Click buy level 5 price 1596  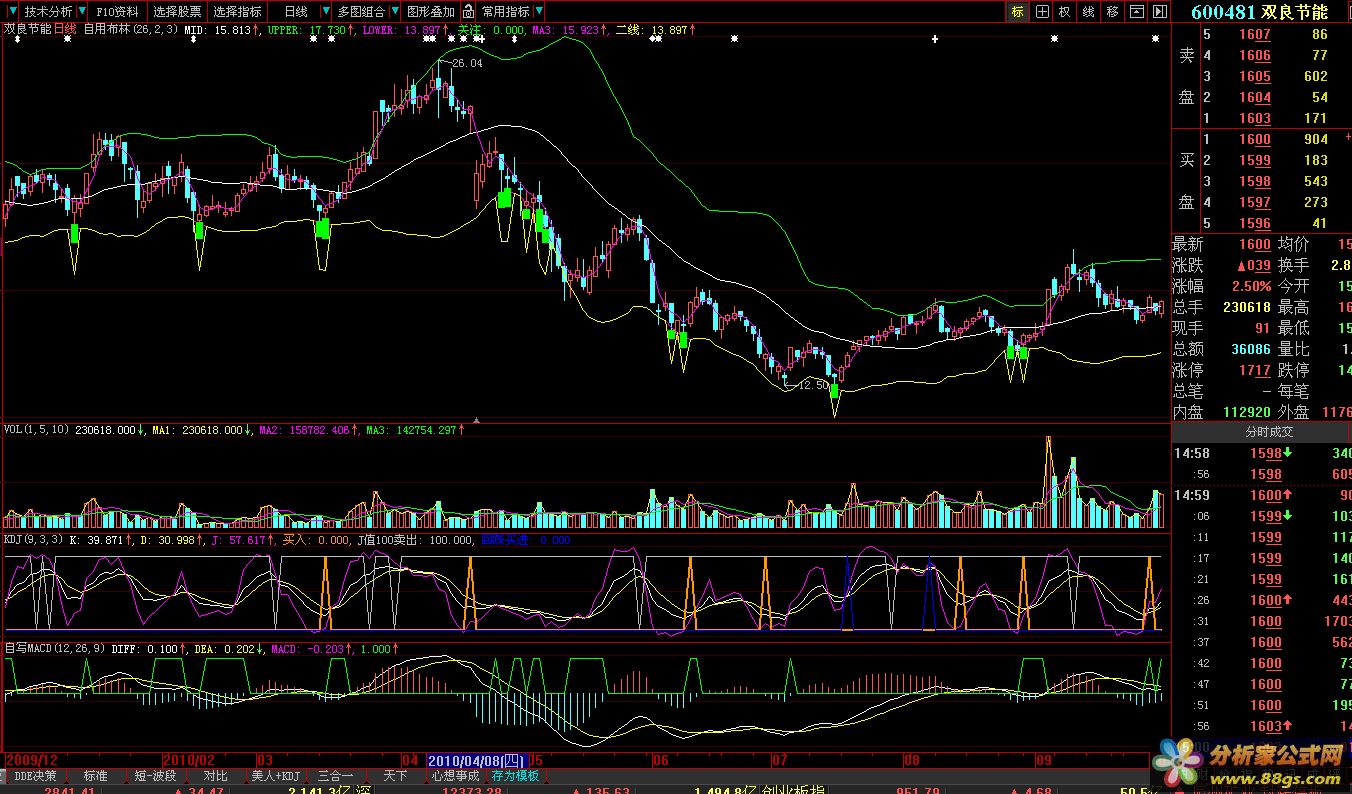pyautogui.click(x=1255, y=224)
